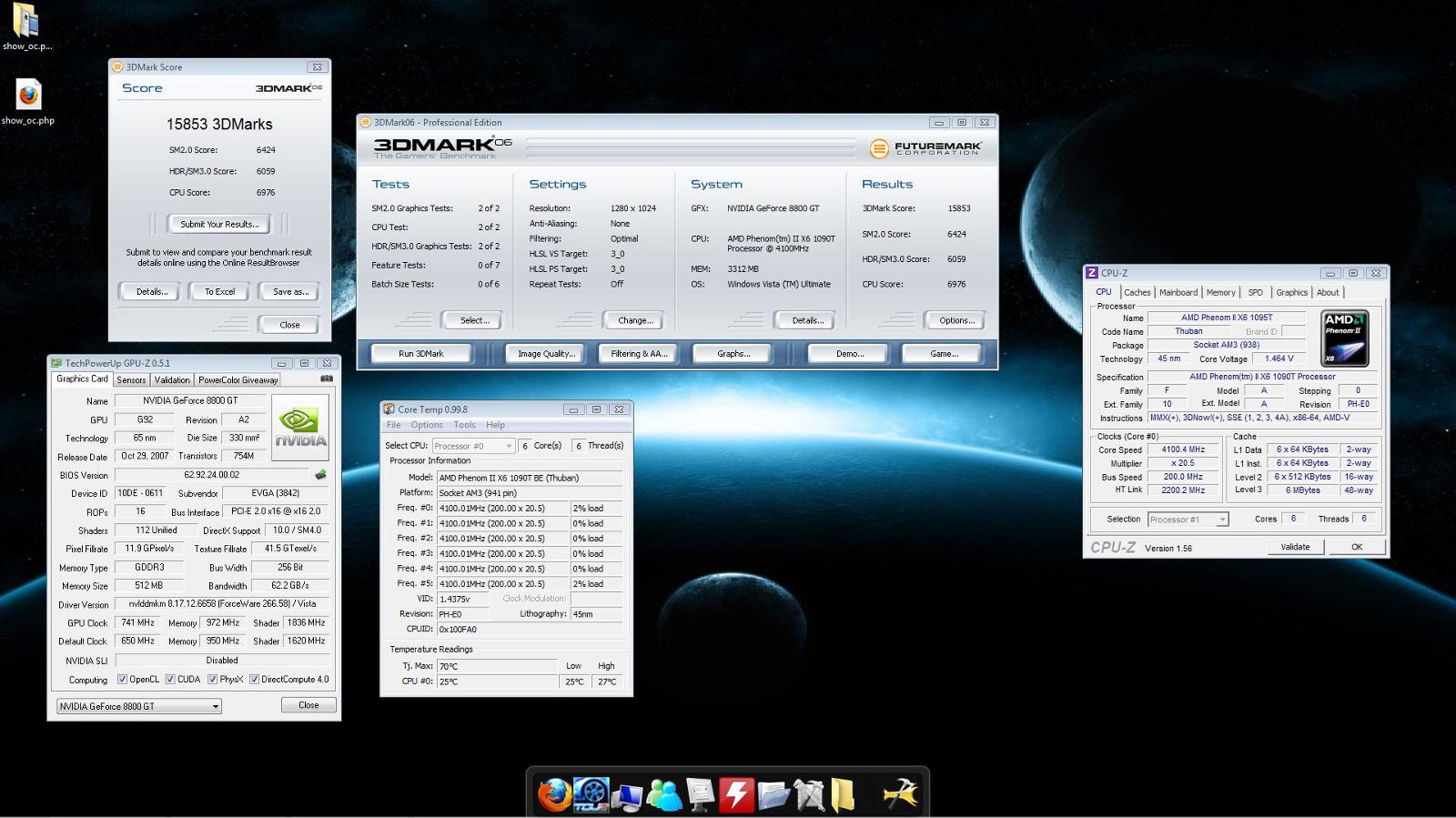Screen dimensions: 1456x818
Task: Open the Messenger buddies dock icon
Action: click(664, 795)
